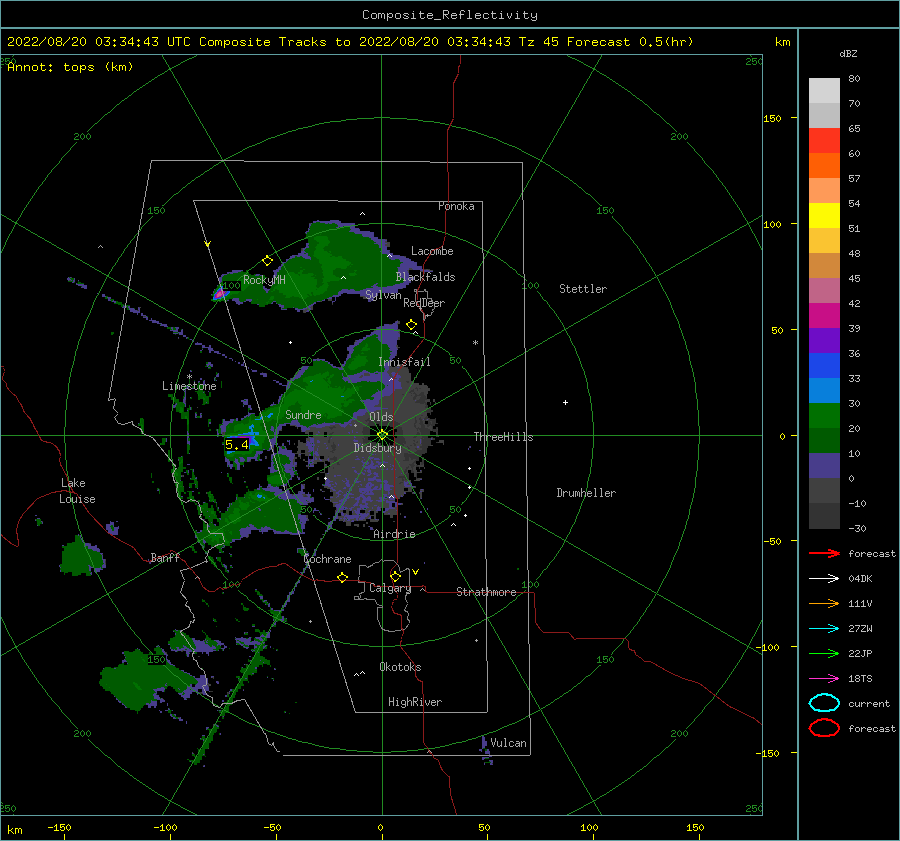The height and width of the screenshot is (841, 900).
Task: Click the 150 tick on right axis
Action: click(x=772, y=118)
